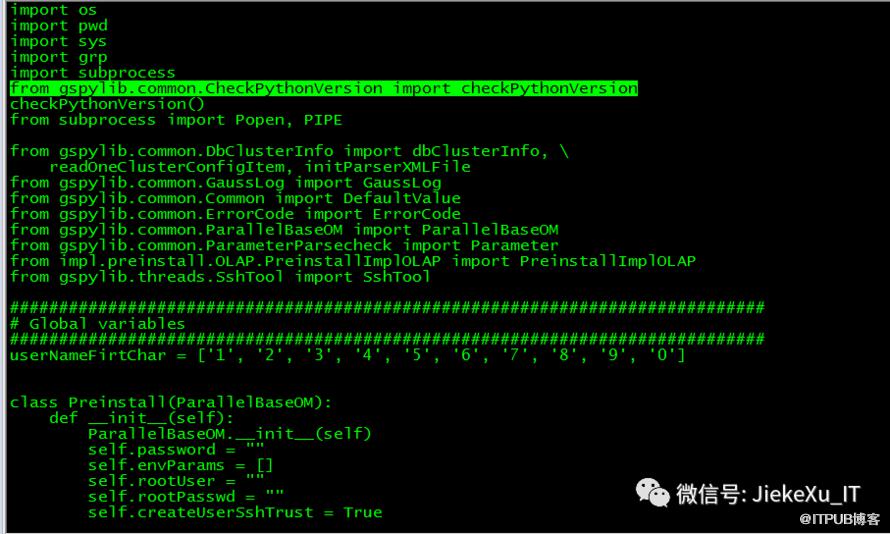Click the ErrorCode import line
The image size is (890, 534).
(235, 214)
